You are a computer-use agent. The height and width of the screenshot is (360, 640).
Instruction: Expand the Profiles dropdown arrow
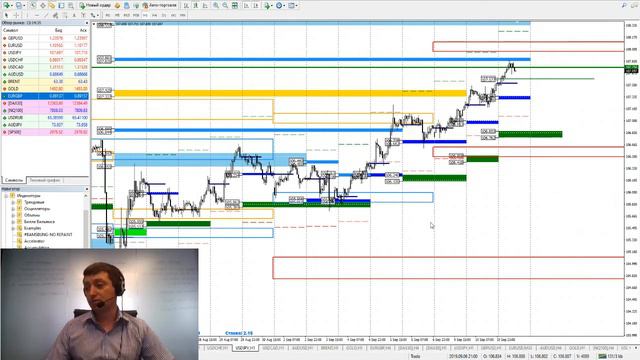point(24,5)
